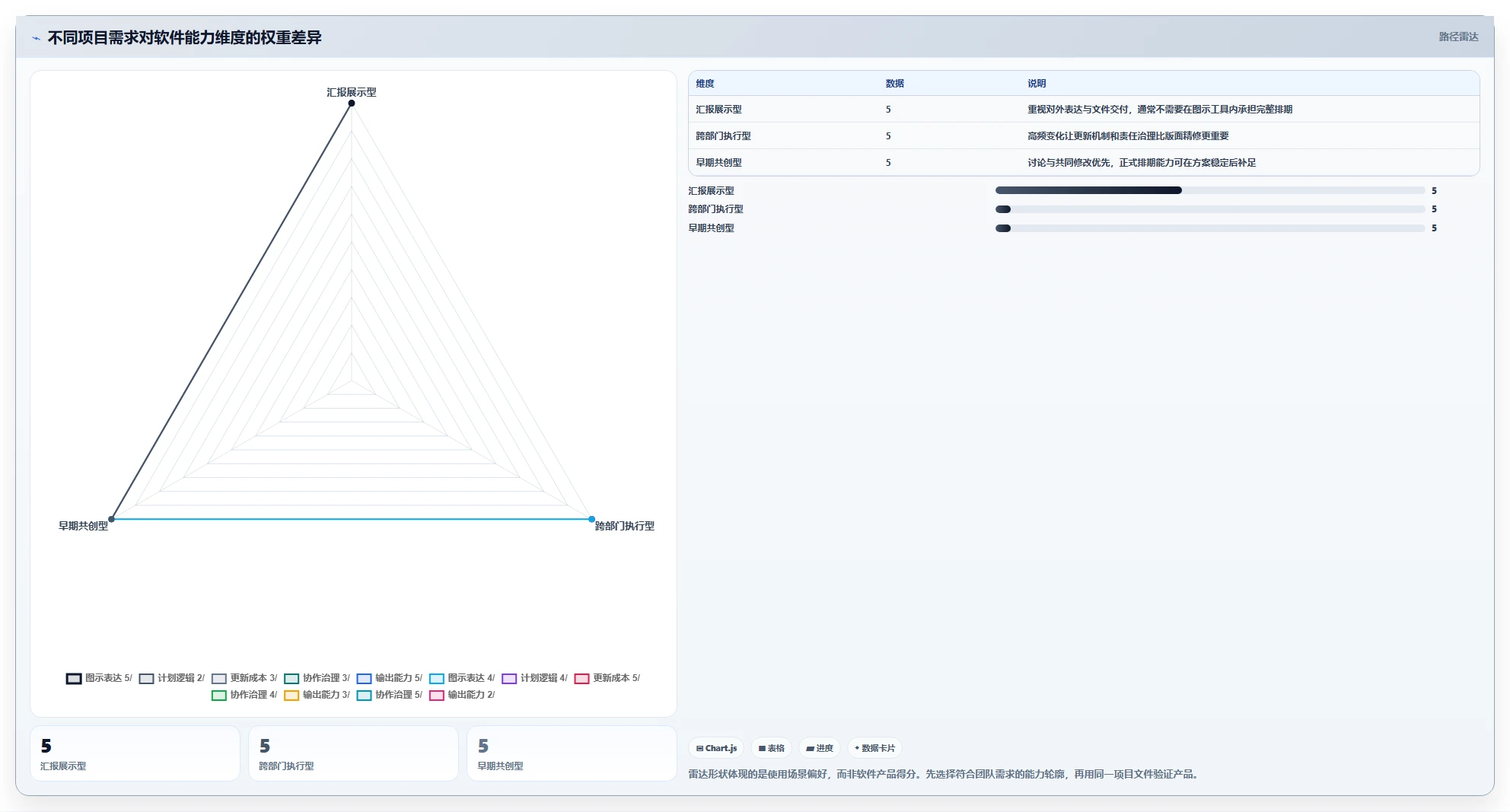Click the 进度 chip

820,748
